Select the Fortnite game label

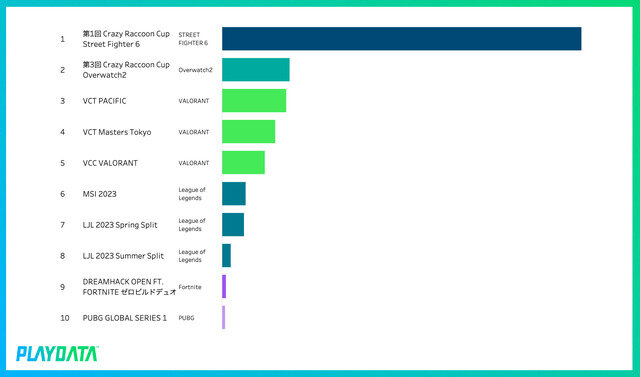point(190,287)
